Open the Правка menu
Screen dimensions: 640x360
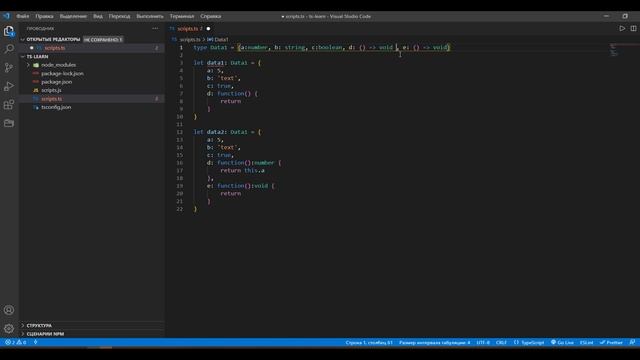(x=44, y=16)
